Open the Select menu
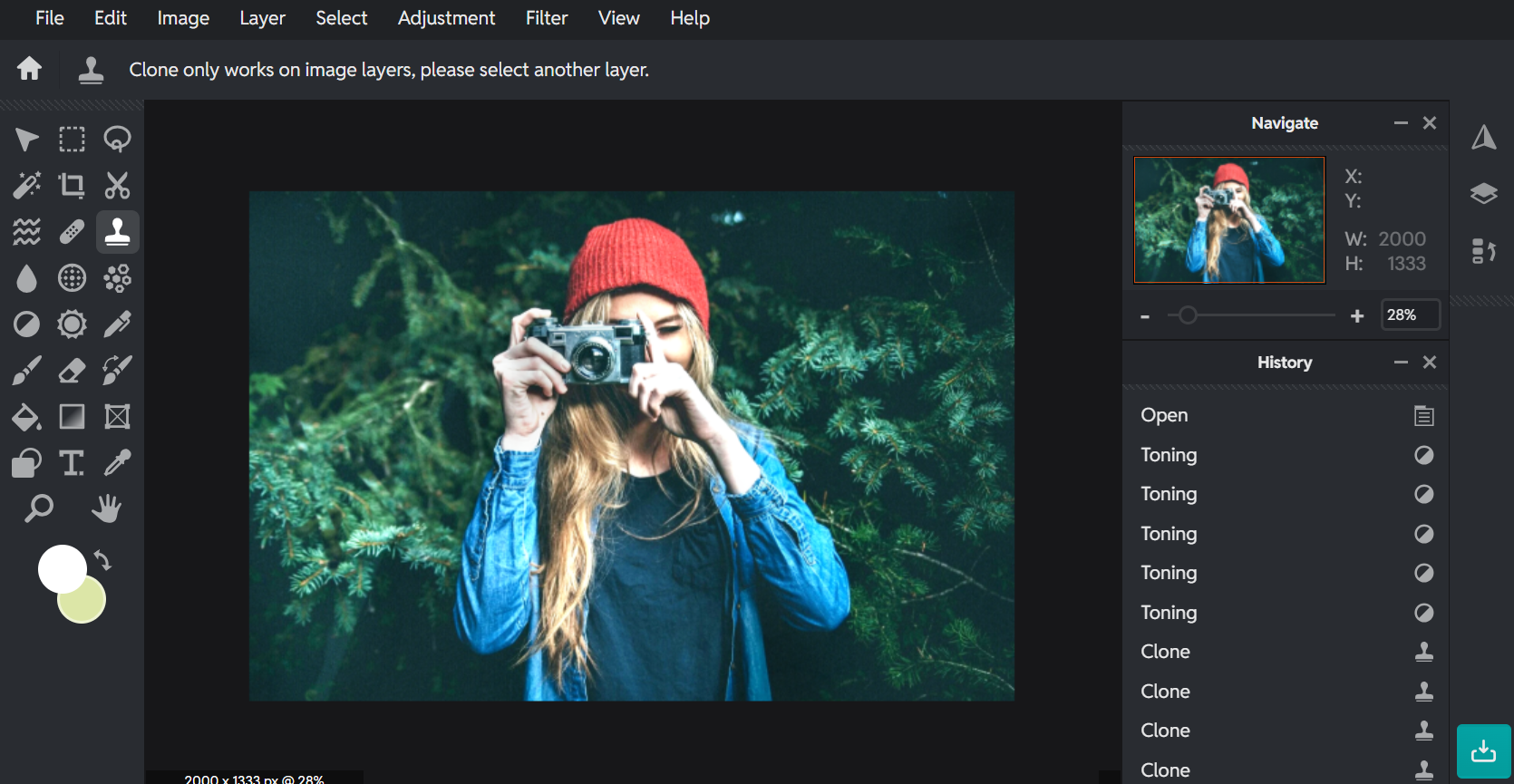The image size is (1514, 784). click(x=342, y=18)
